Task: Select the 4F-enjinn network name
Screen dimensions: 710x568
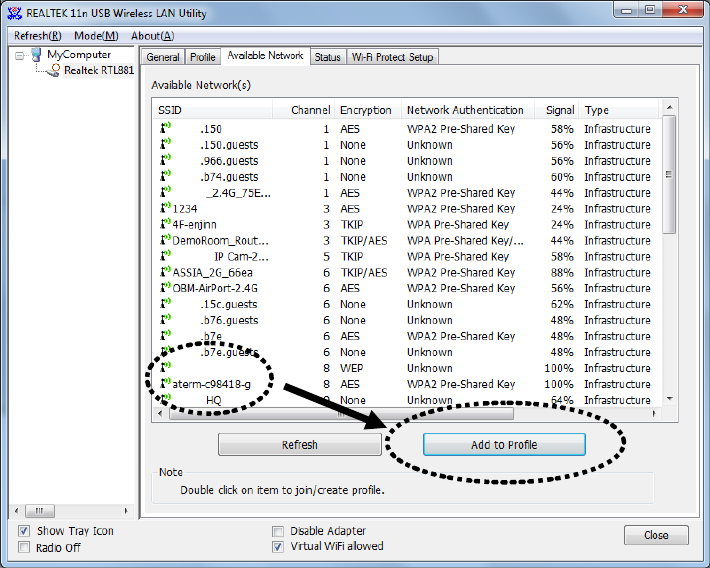Action: 195,225
